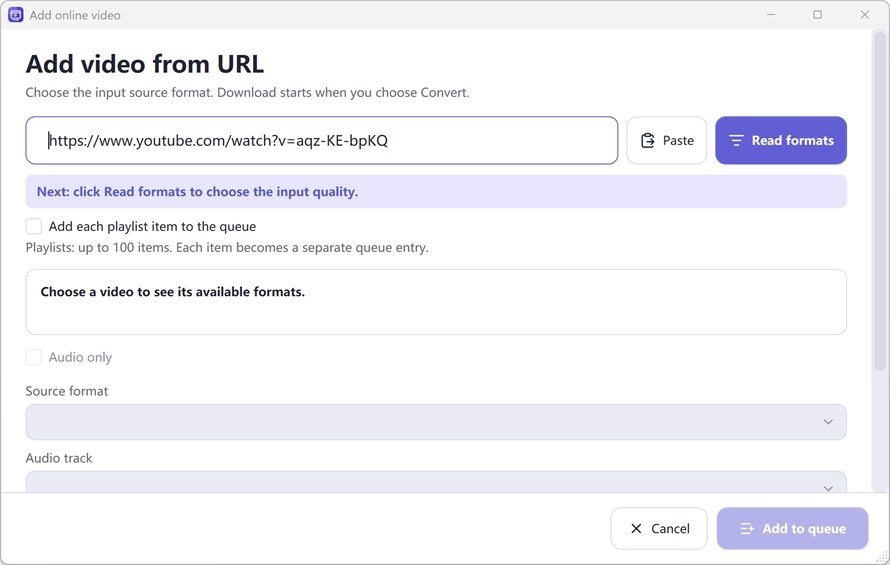
Task: Click the app icon in title bar
Action: (x=15, y=15)
